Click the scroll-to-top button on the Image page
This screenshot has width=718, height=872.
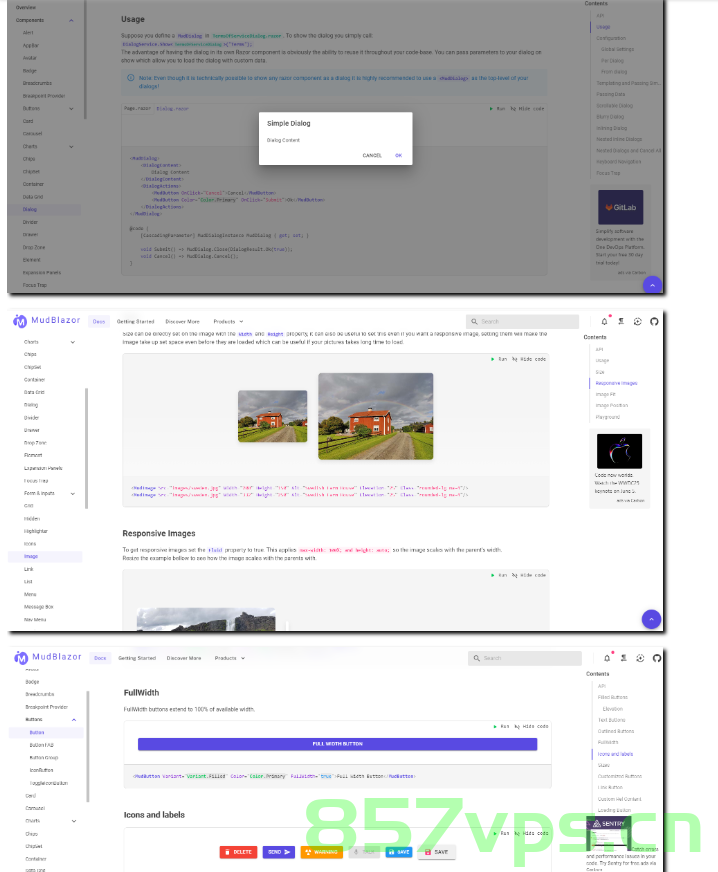point(651,619)
